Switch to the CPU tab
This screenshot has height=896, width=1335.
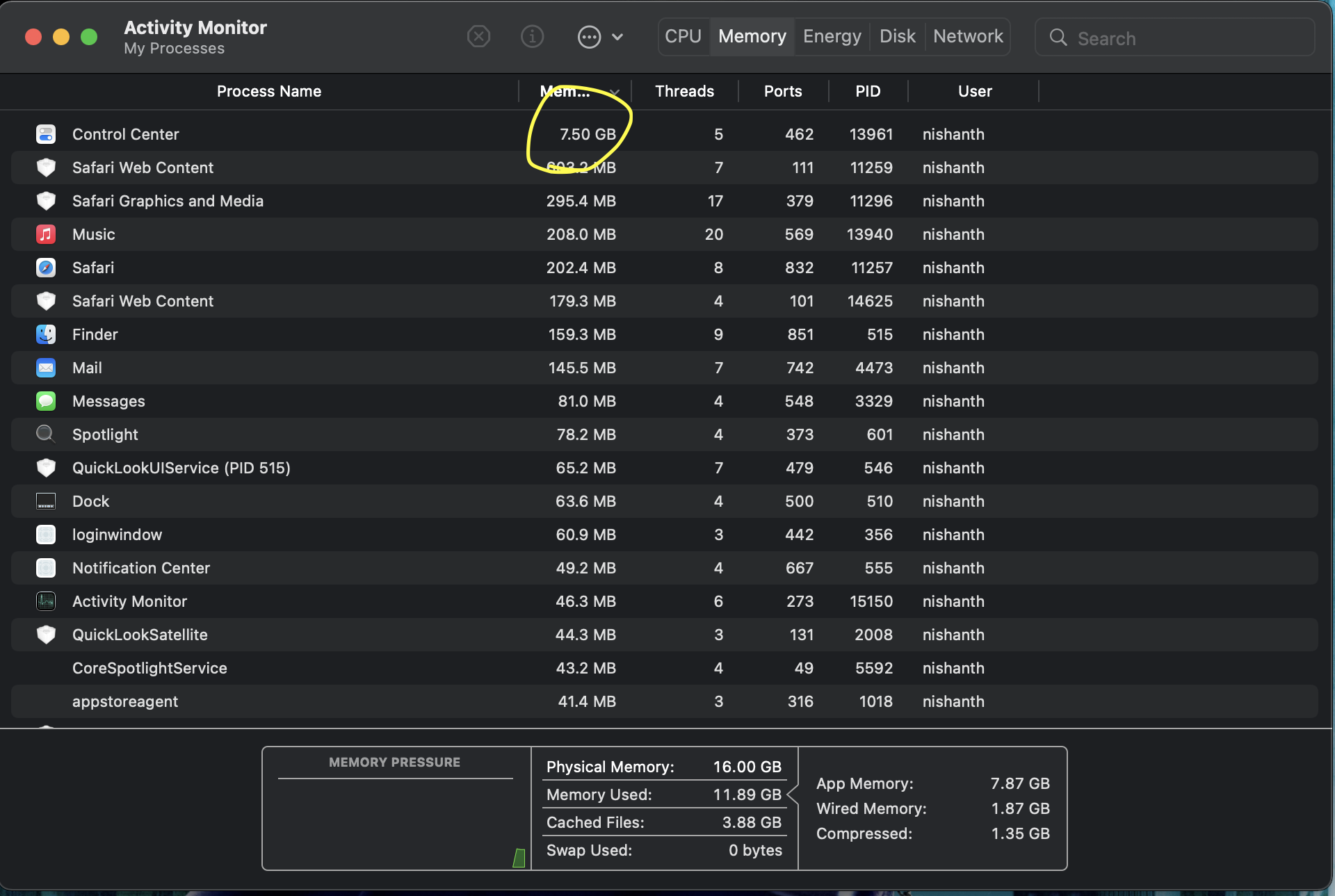(683, 36)
